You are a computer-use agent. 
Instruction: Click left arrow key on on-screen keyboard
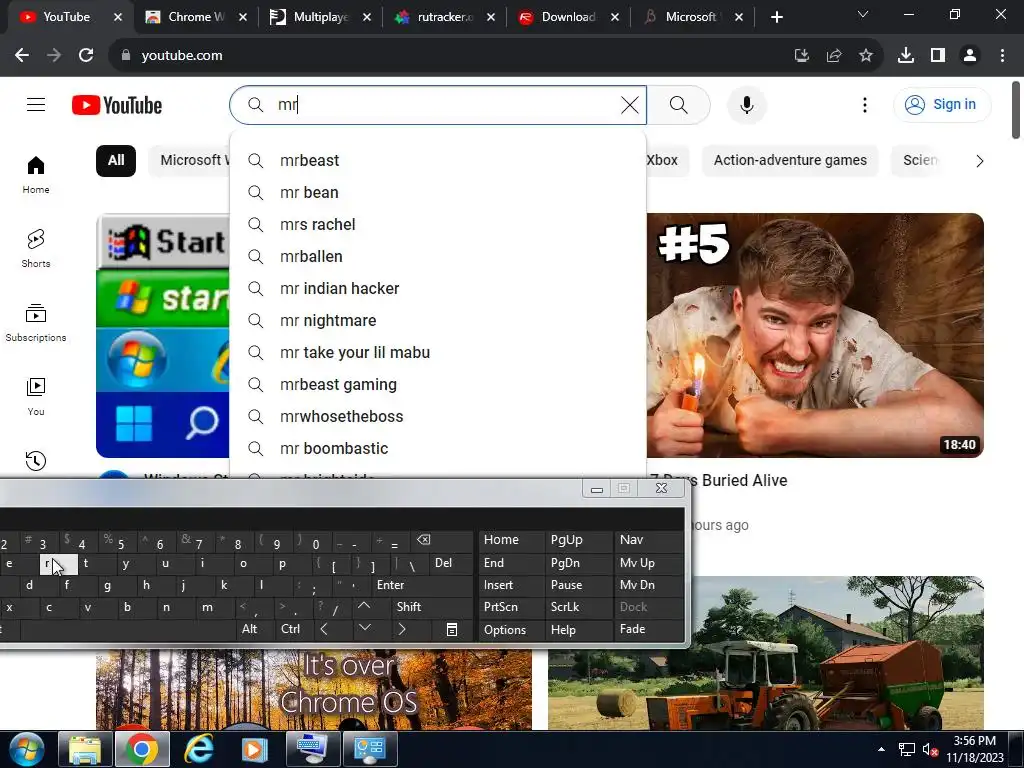[x=324, y=630]
